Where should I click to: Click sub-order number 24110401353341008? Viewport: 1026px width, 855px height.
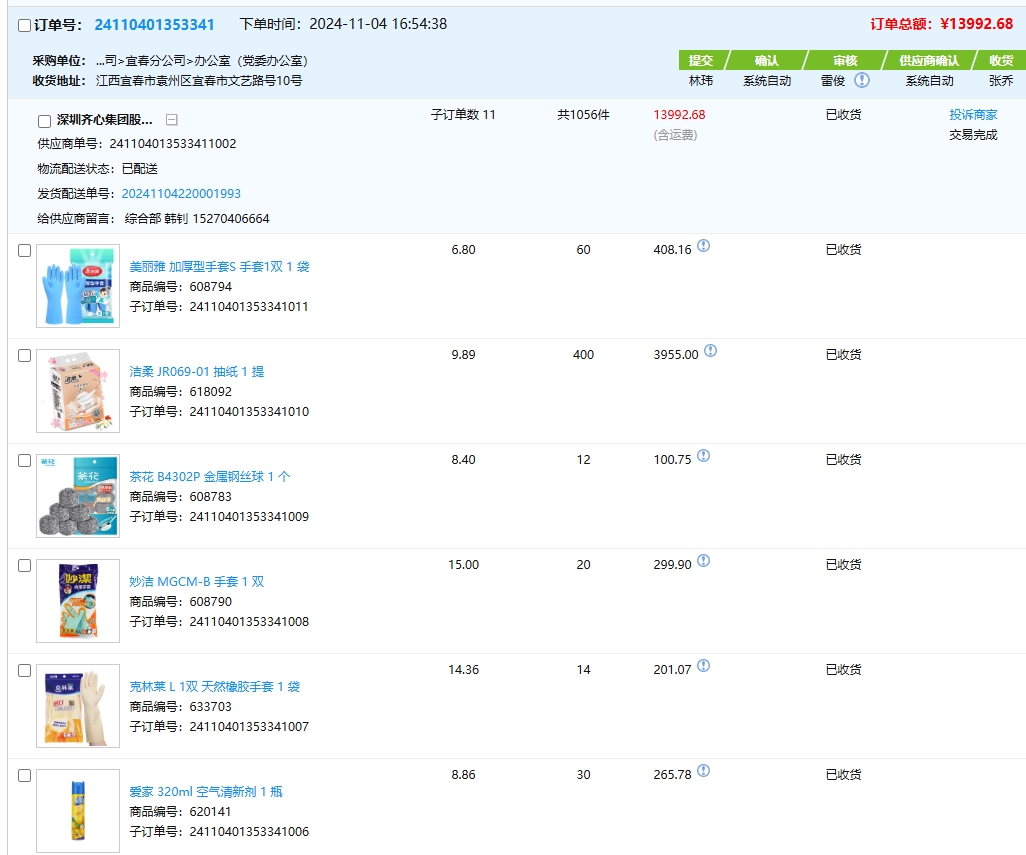point(249,621)
